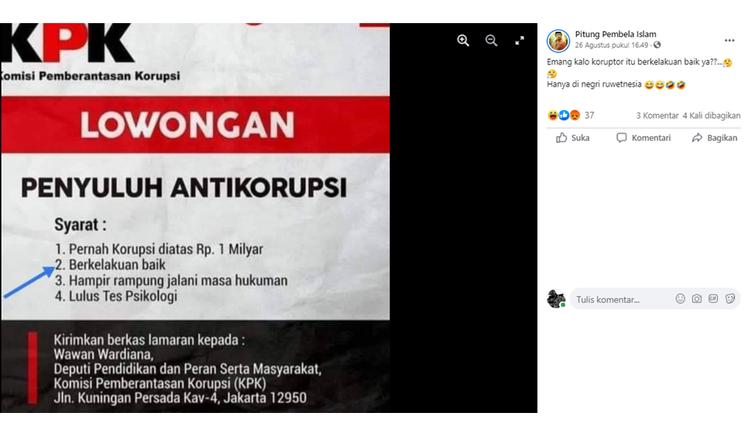
Task: Zoom out of the photo
Action: [491, 41]
